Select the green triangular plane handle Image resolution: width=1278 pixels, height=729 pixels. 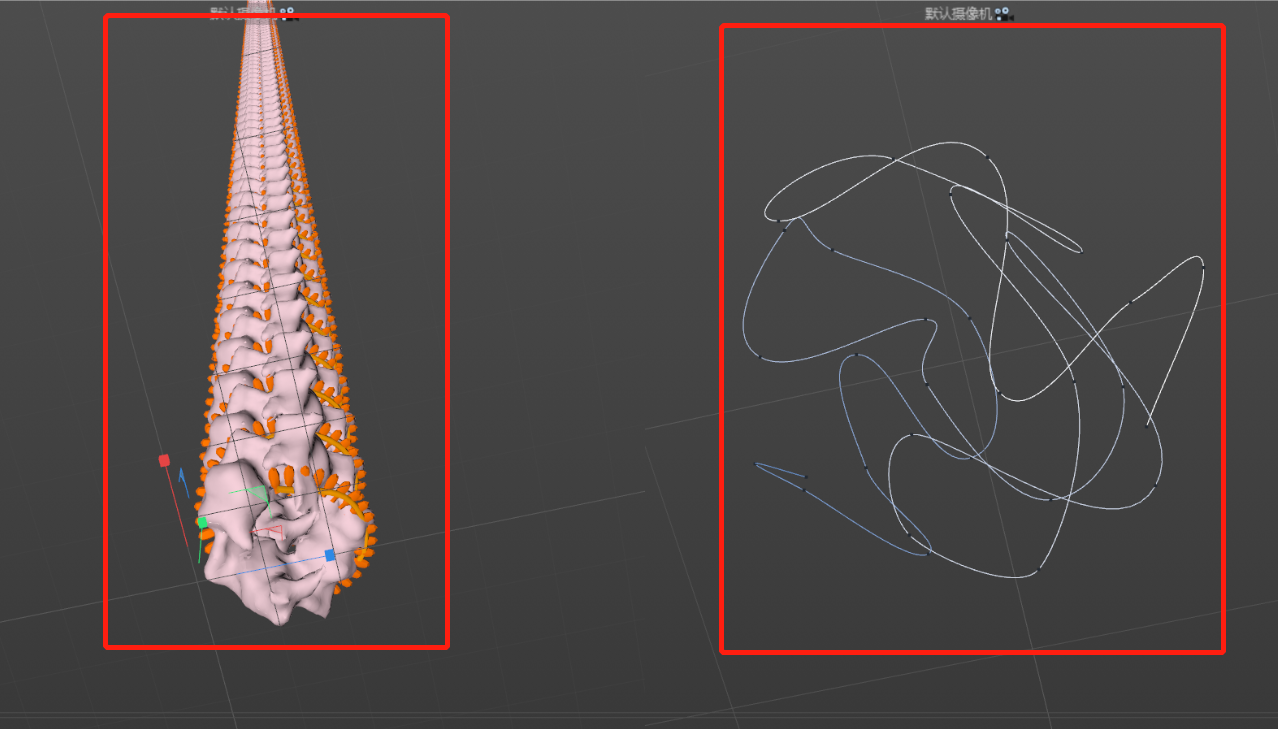[x=256, y=493]
